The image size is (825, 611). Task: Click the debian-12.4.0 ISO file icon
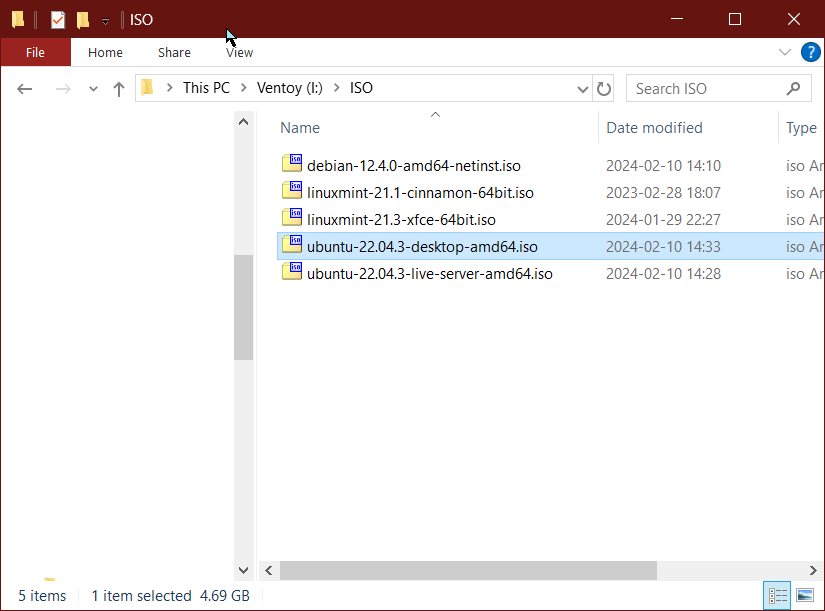(x=291, y=165)
